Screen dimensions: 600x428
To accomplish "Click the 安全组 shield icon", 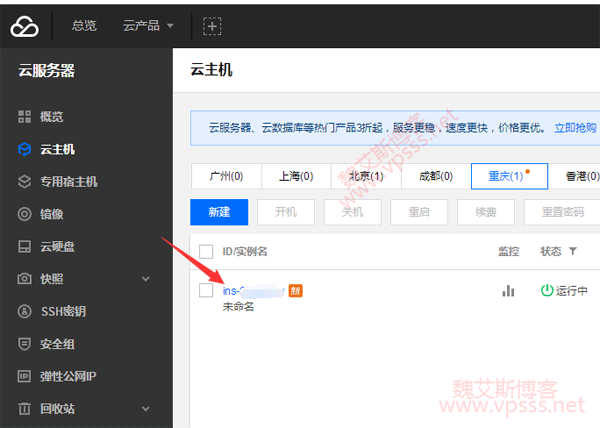I will (24, 344).
